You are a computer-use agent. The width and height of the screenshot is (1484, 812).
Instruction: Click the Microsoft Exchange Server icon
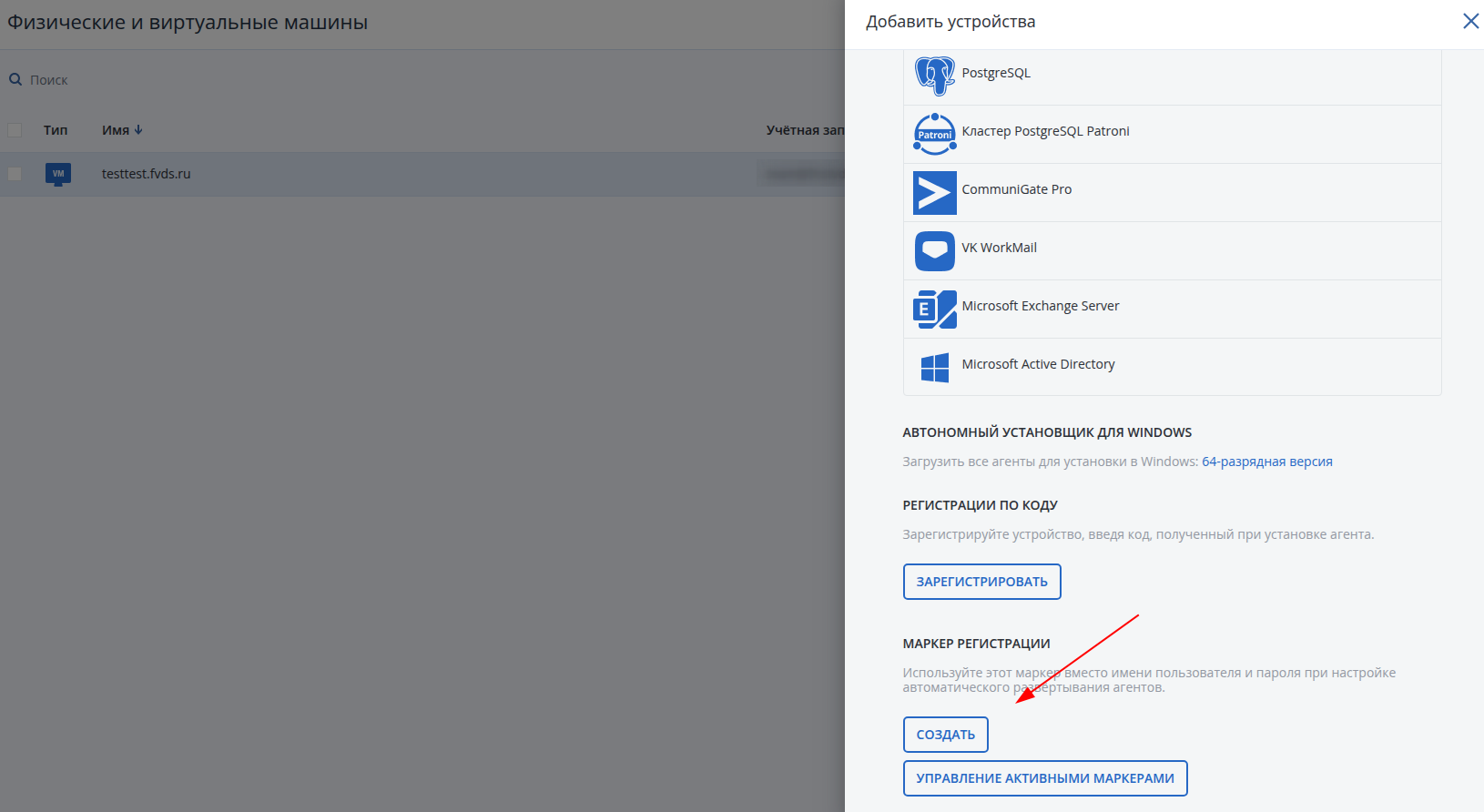pos(934,309)
